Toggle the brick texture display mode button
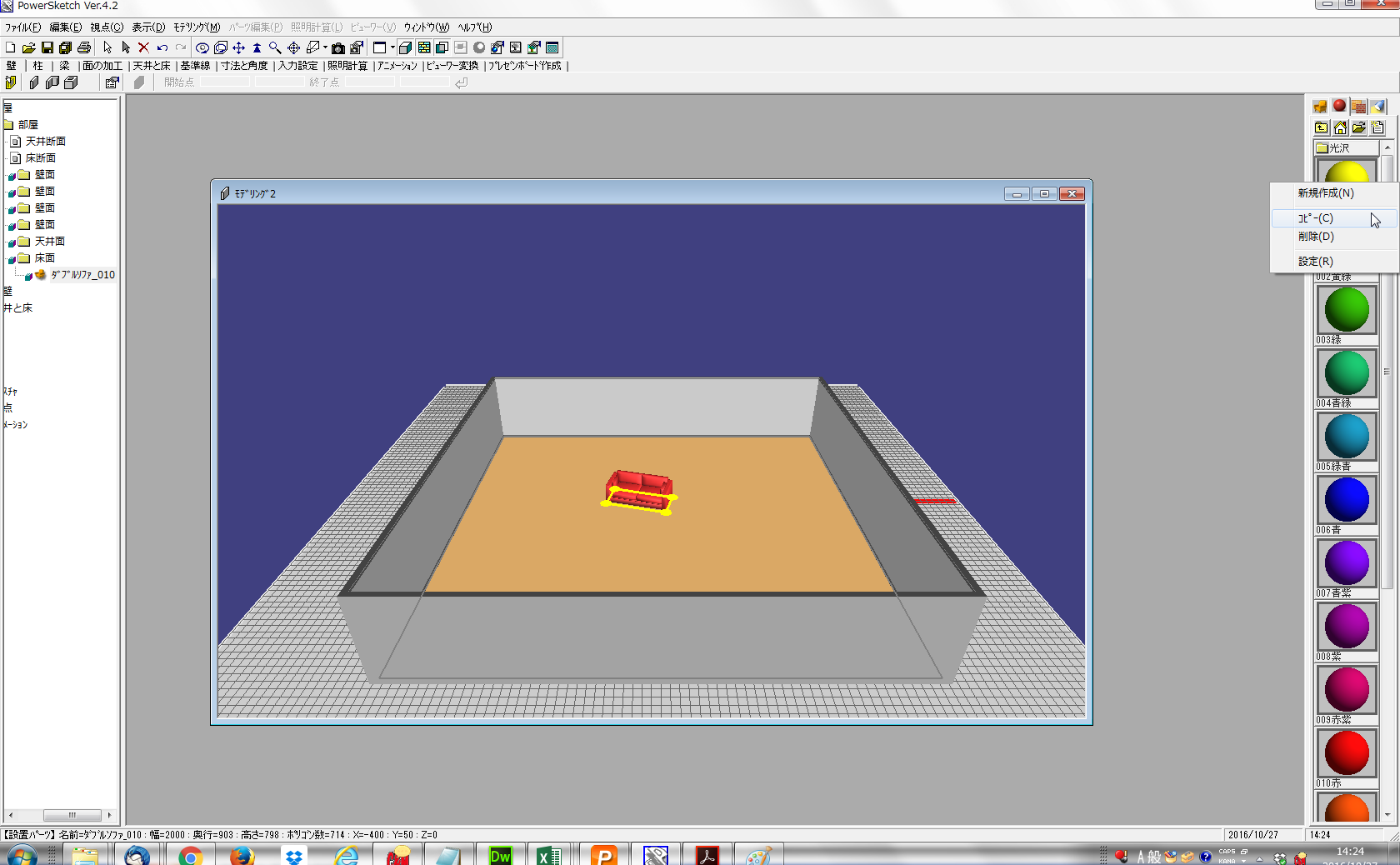The image size is (1400, 865). [424, 48]
